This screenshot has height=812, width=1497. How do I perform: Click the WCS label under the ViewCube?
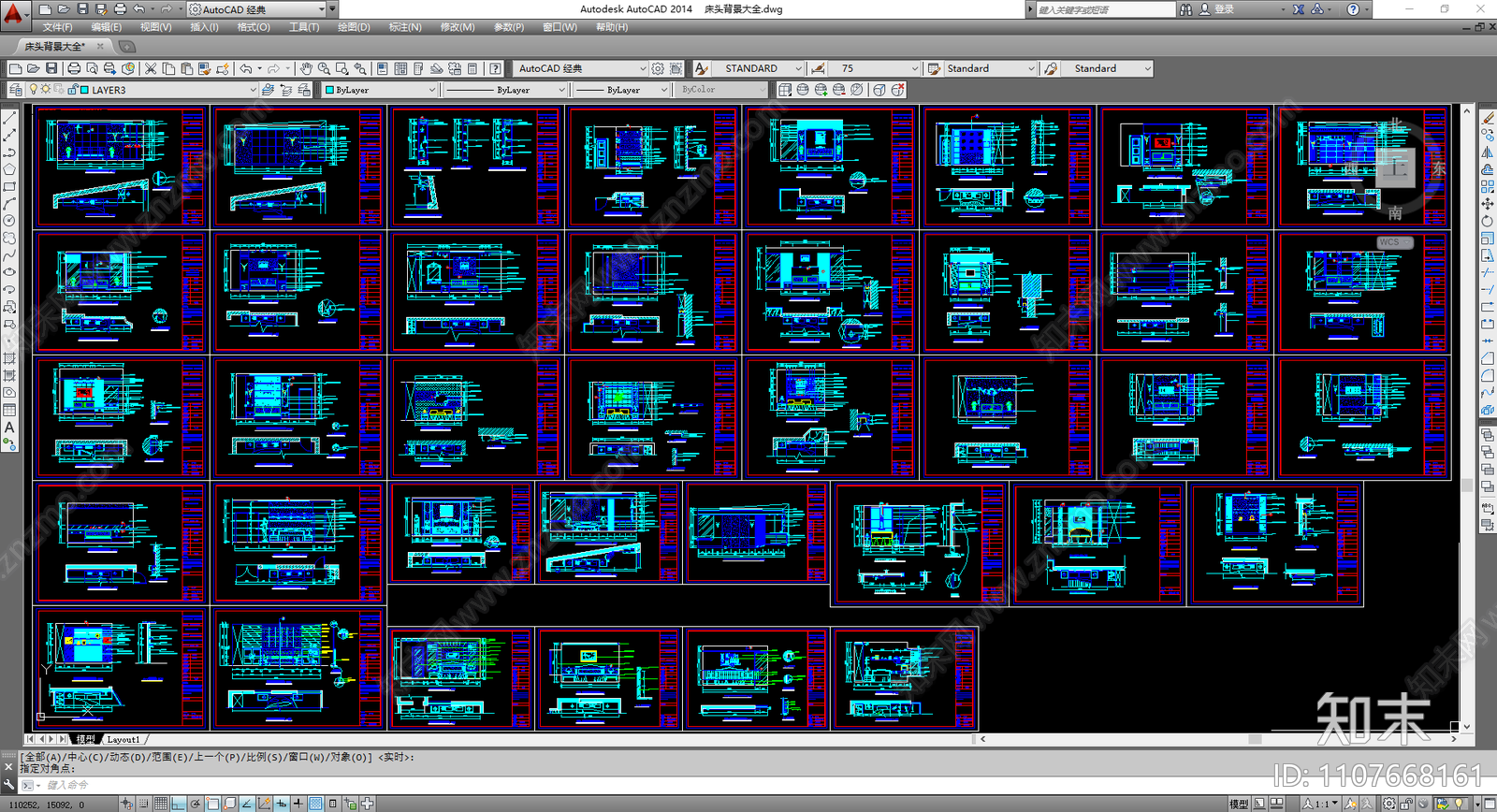coord(1389,242)
